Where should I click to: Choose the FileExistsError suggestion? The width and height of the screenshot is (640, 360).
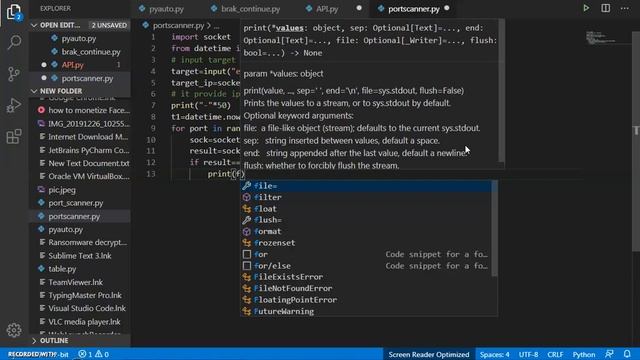(x=366, y=277)
